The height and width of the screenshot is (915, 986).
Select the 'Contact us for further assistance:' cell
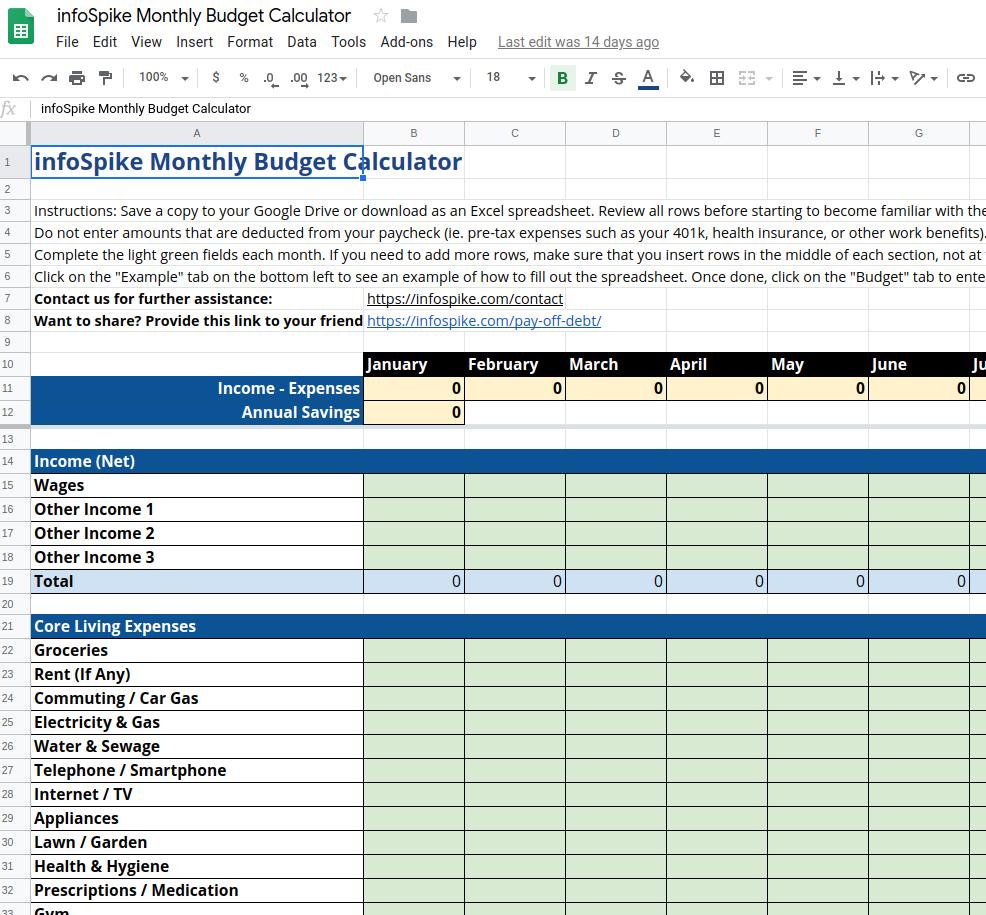(x=197, y=299)
